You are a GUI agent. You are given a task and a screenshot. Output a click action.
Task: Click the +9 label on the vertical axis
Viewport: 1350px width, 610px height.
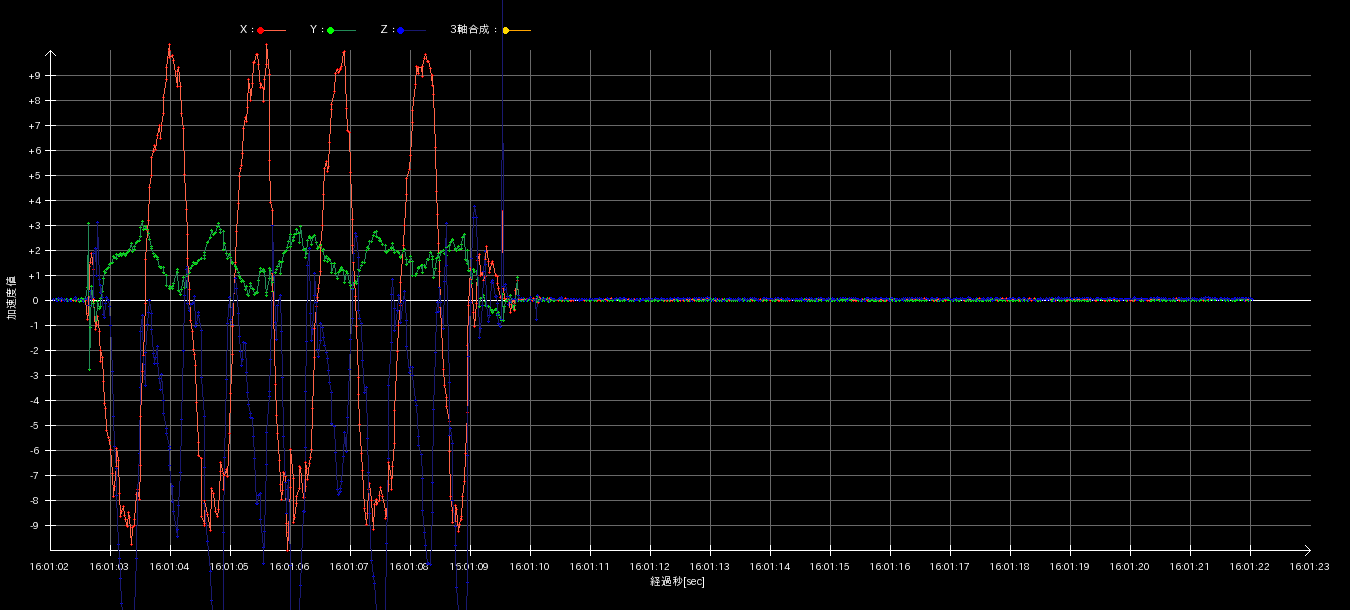(34, 76)
